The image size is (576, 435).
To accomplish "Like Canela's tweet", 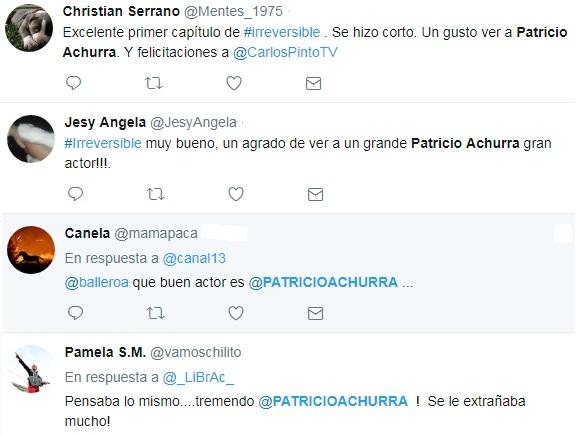I will pos(236,313).
